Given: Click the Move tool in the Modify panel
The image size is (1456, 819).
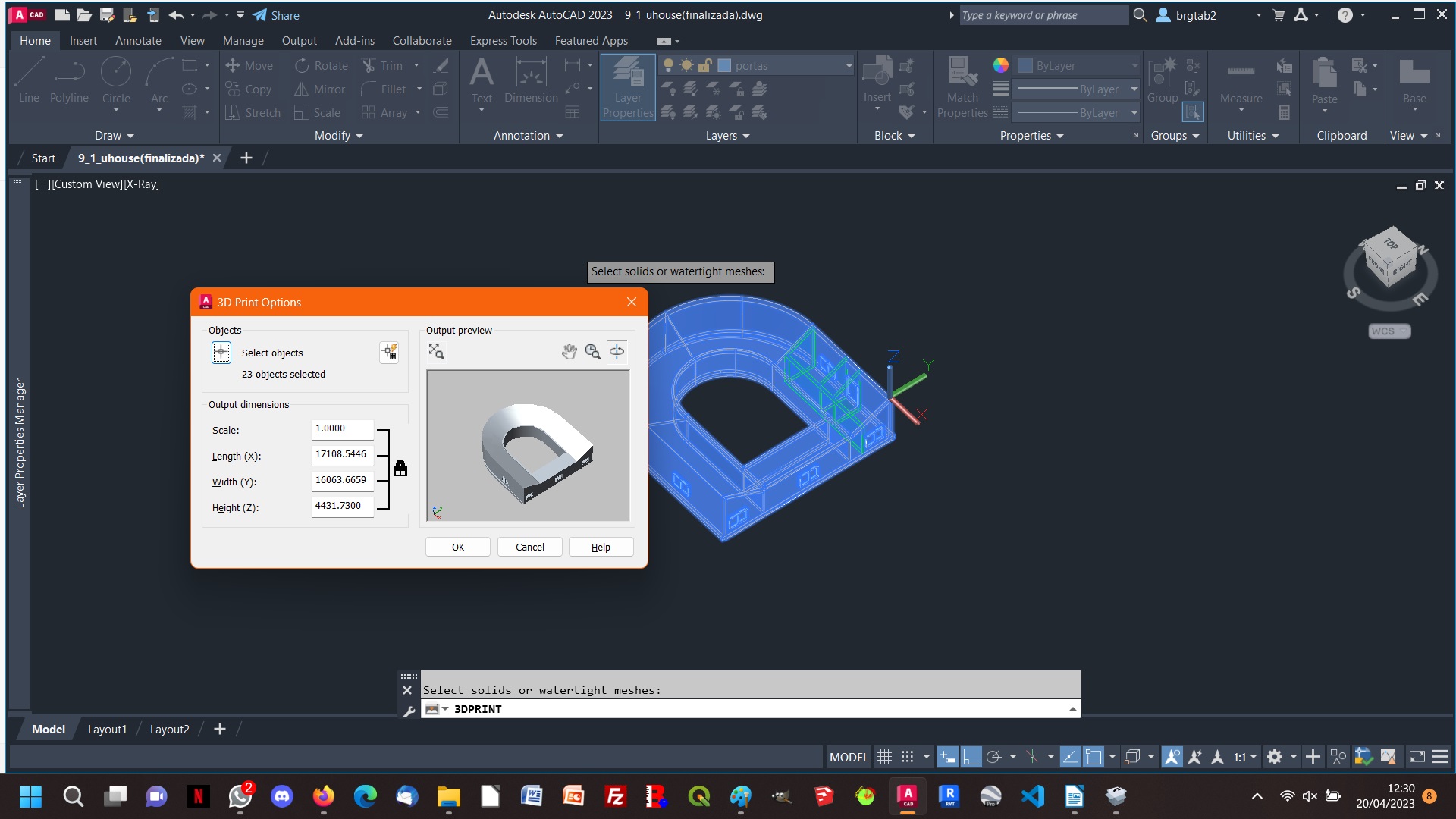Looking at the screenshot, I should point(249,66).
